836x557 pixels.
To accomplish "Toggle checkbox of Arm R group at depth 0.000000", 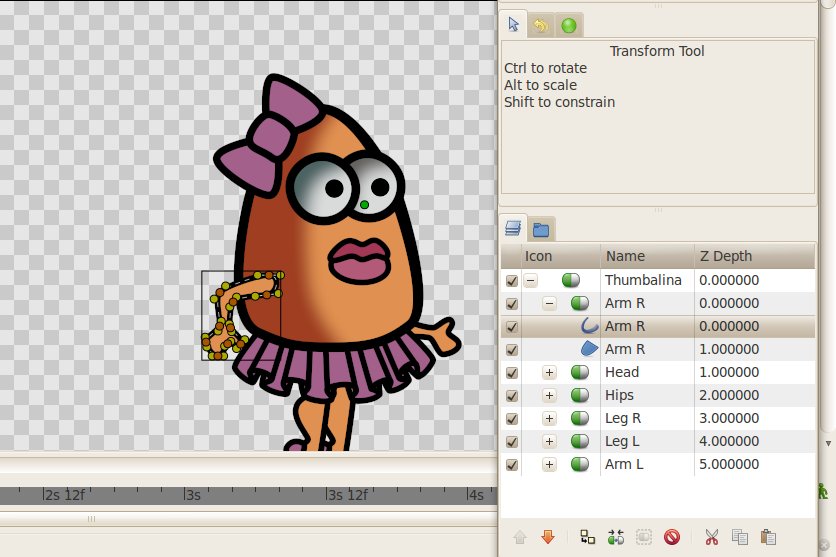I will pos(511,303).
